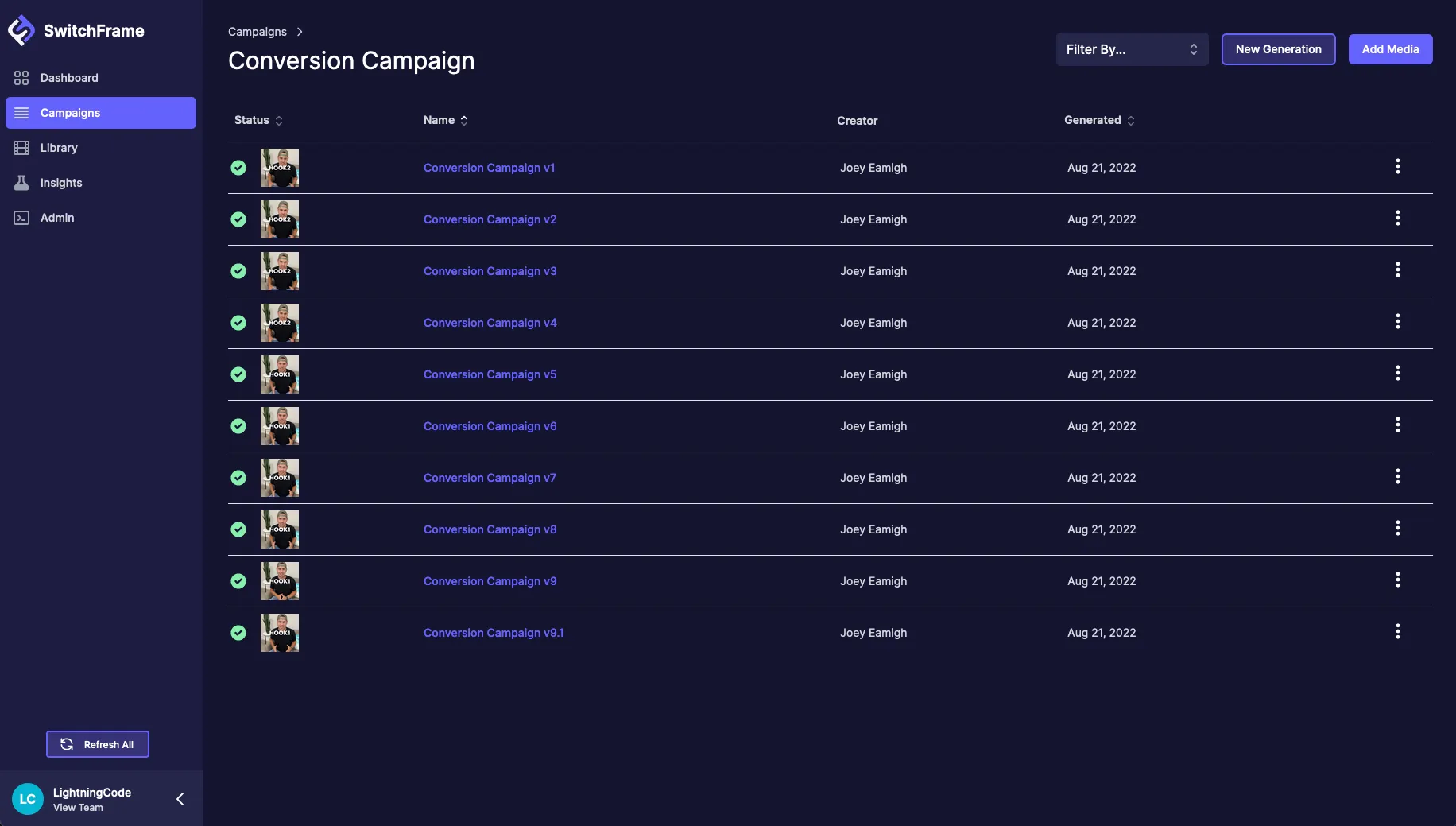
Task: Open more options for Conversion Campaign v7
Action: tap(1397, 476)
